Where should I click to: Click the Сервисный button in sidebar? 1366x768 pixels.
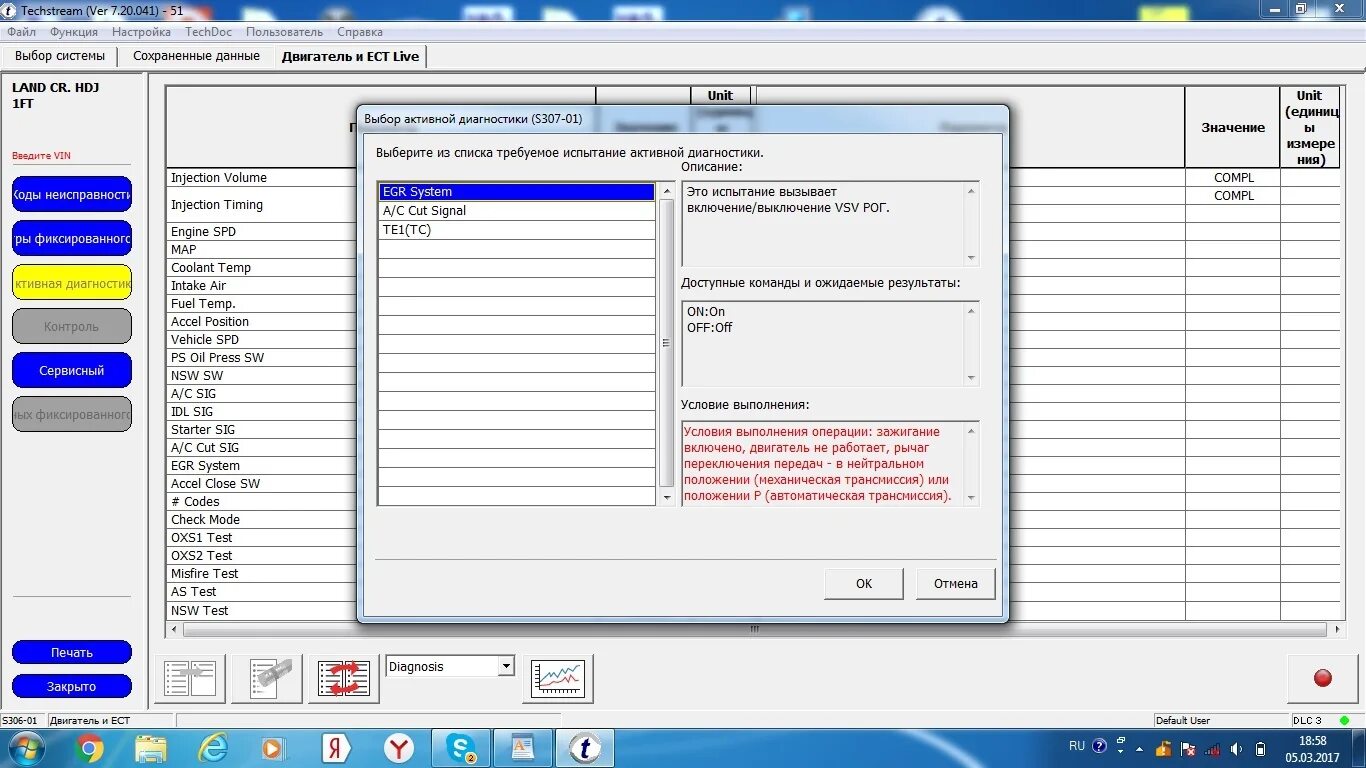coord(72,370)
